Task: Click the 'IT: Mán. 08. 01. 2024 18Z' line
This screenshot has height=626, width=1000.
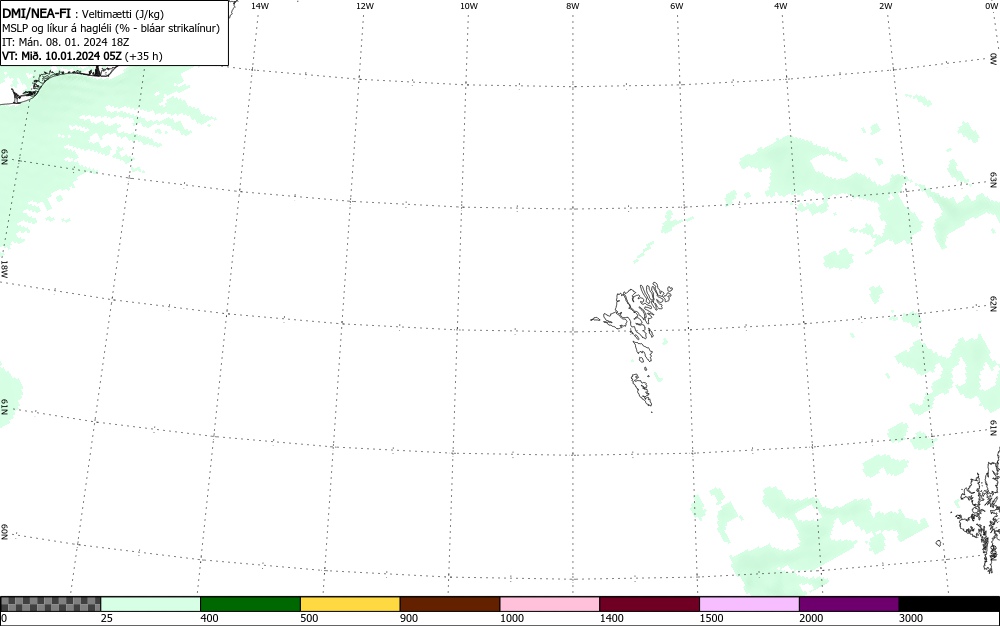Action: (66, 42)
